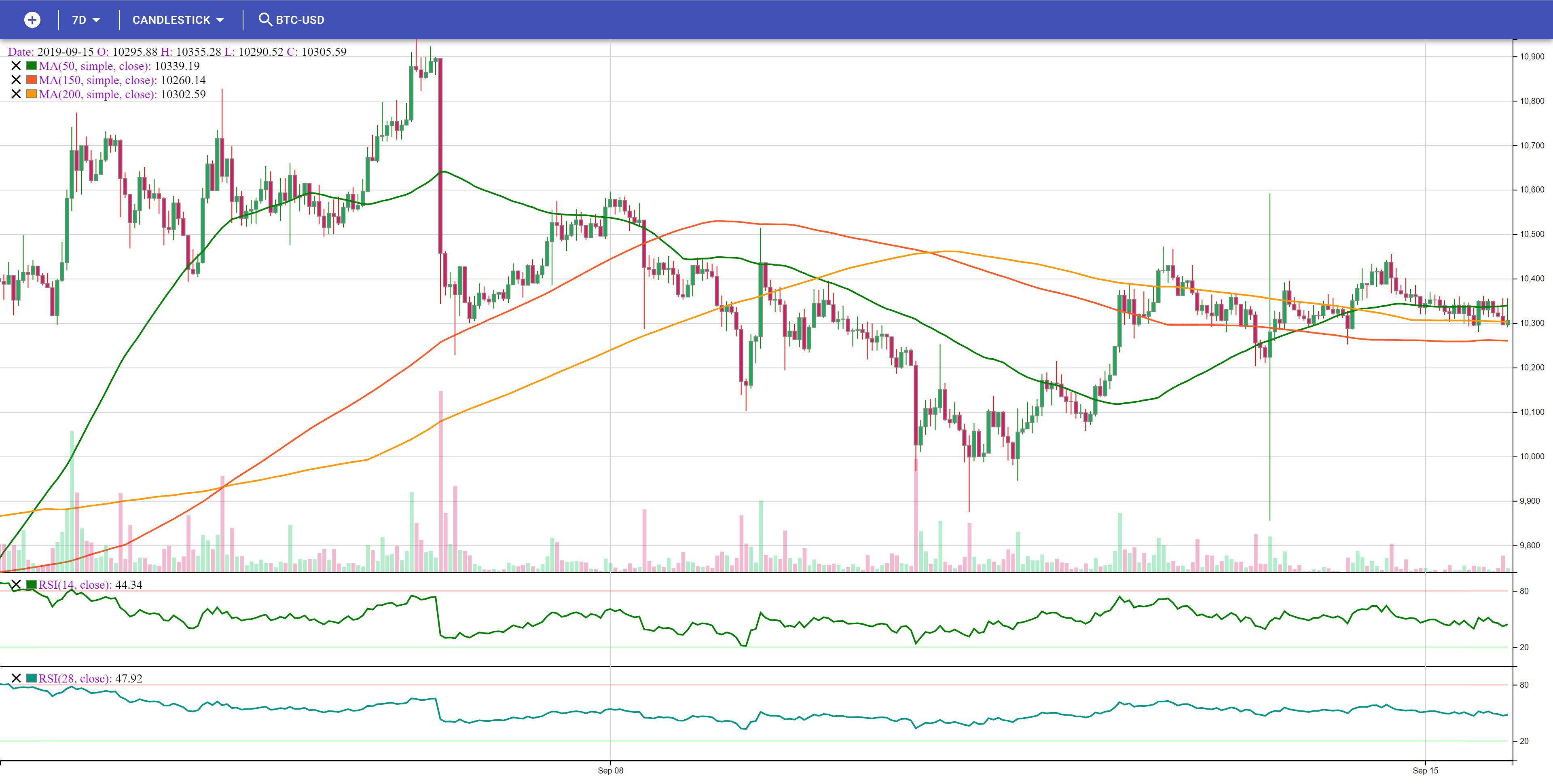Click the Sep 15 date axis label
Viewport: 1553px width, 784px height.
point(1425,771)
